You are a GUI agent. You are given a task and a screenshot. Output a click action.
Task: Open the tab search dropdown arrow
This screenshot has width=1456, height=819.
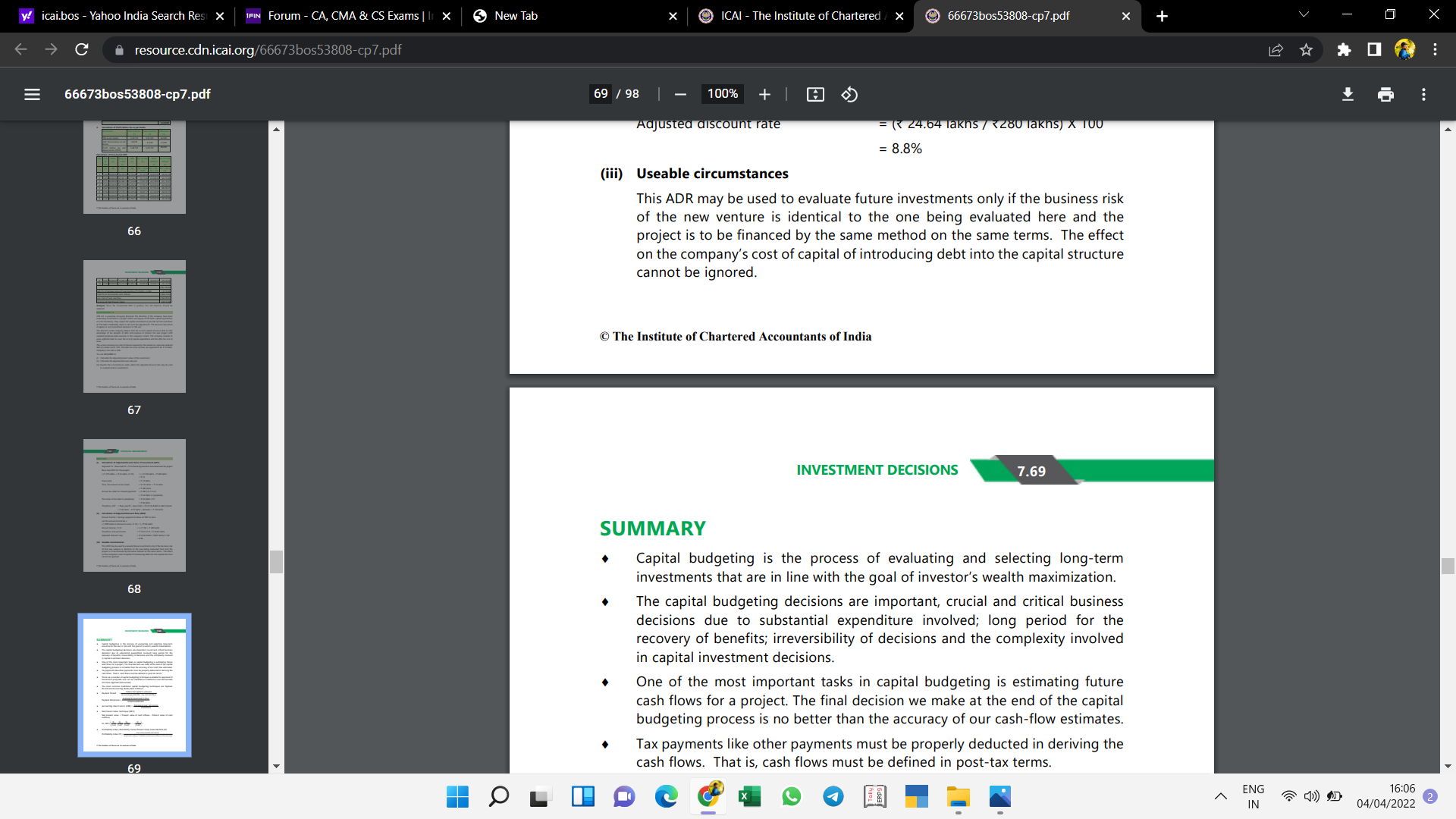(x=1304, y=15)
